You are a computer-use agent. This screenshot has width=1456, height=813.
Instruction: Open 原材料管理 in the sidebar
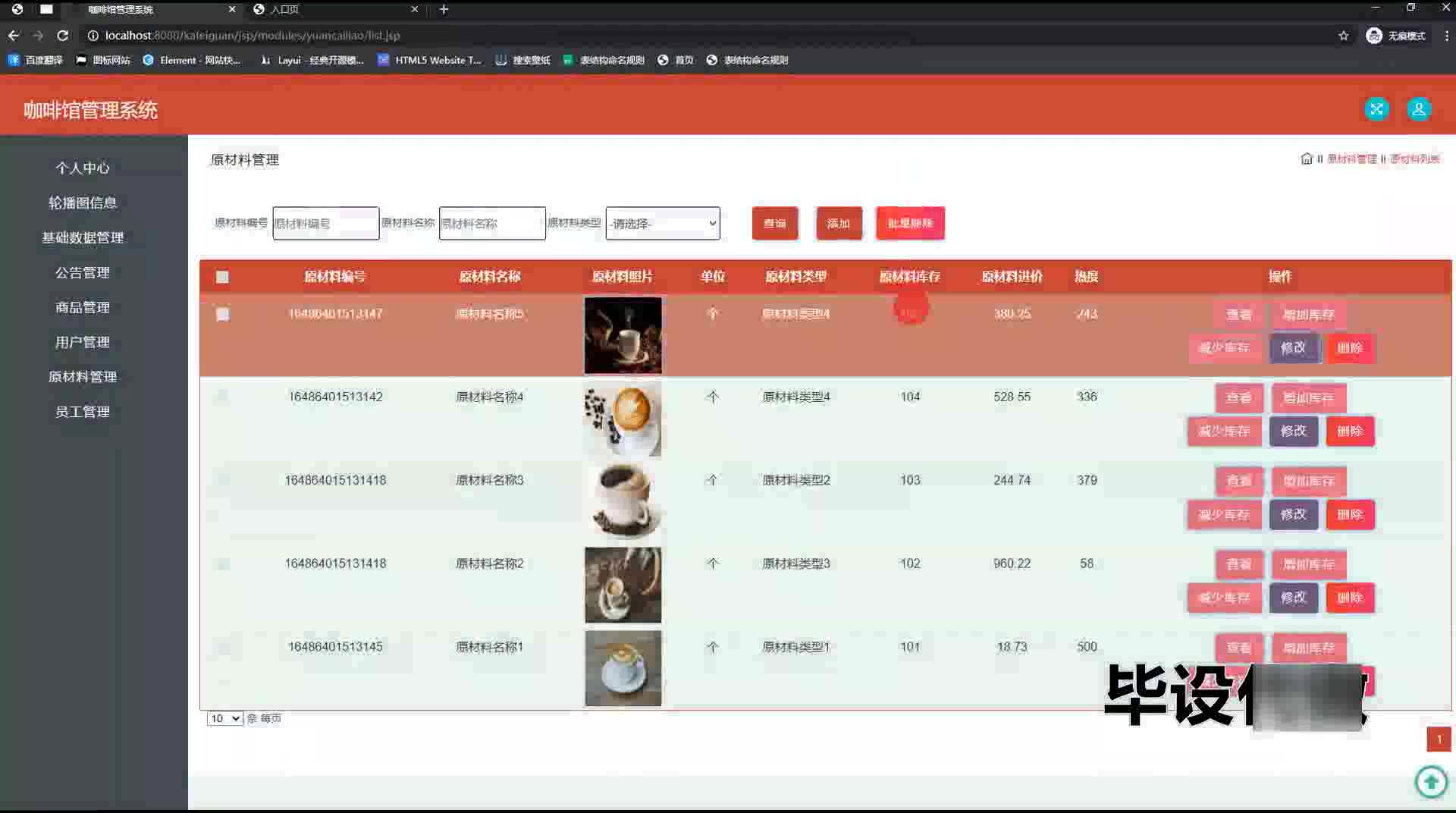[83, 377]
